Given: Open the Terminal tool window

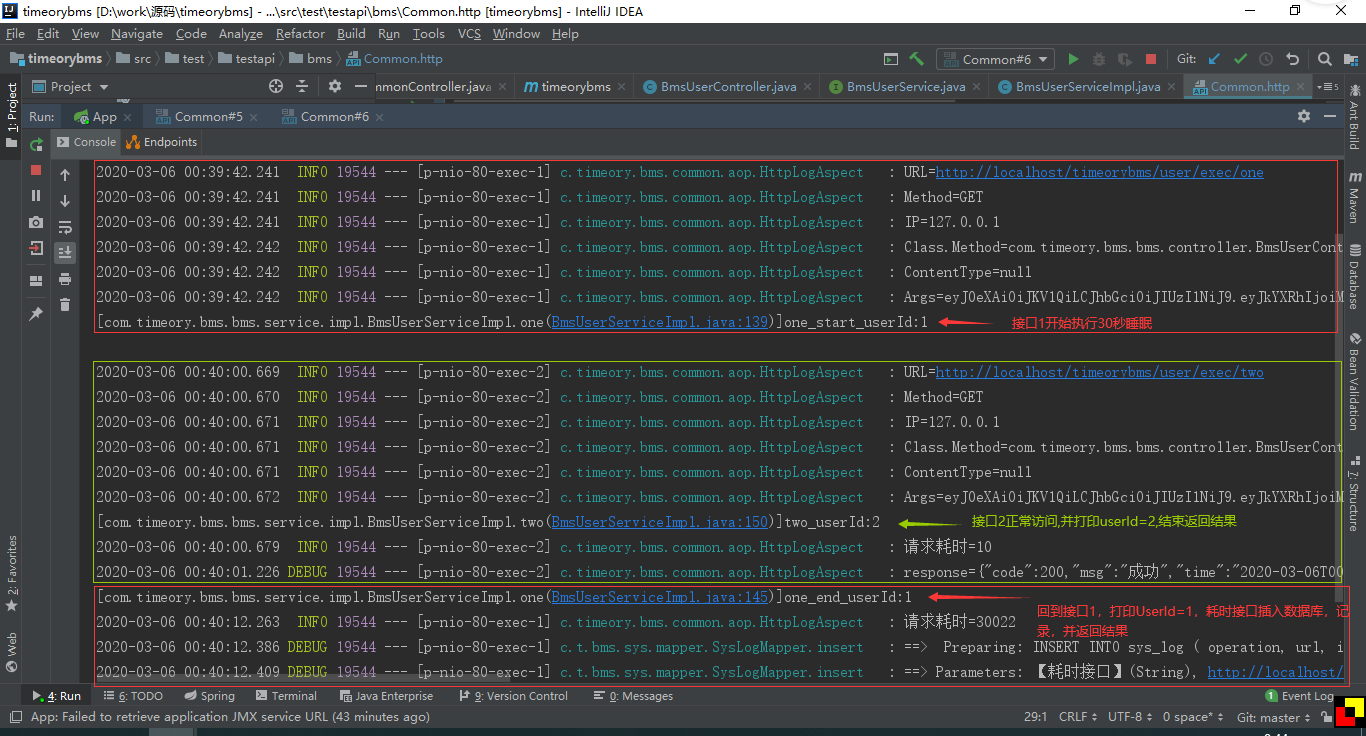Looking at the screenshot, I should (x=285, y=696).
